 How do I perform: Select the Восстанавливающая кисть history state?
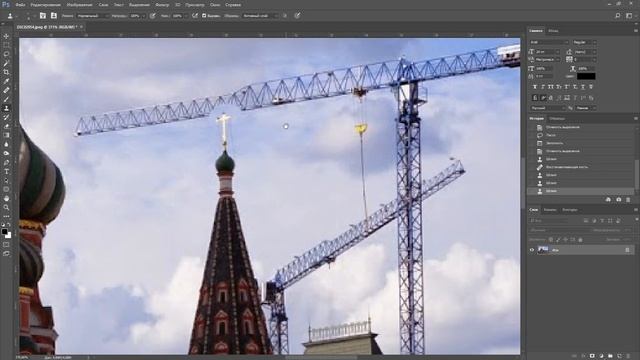[567, 167]
